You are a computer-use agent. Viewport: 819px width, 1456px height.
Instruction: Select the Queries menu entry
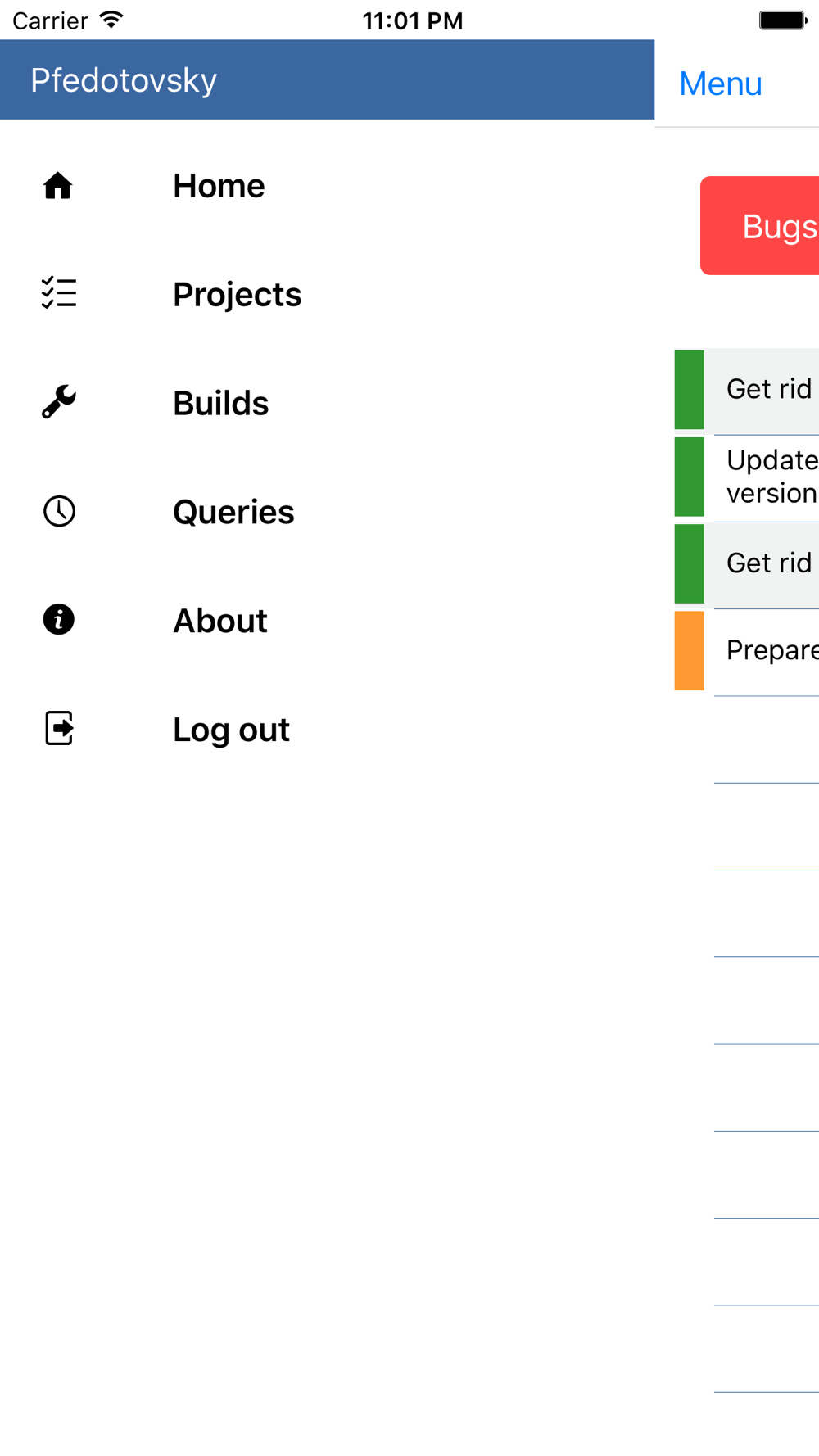[233, 513]
